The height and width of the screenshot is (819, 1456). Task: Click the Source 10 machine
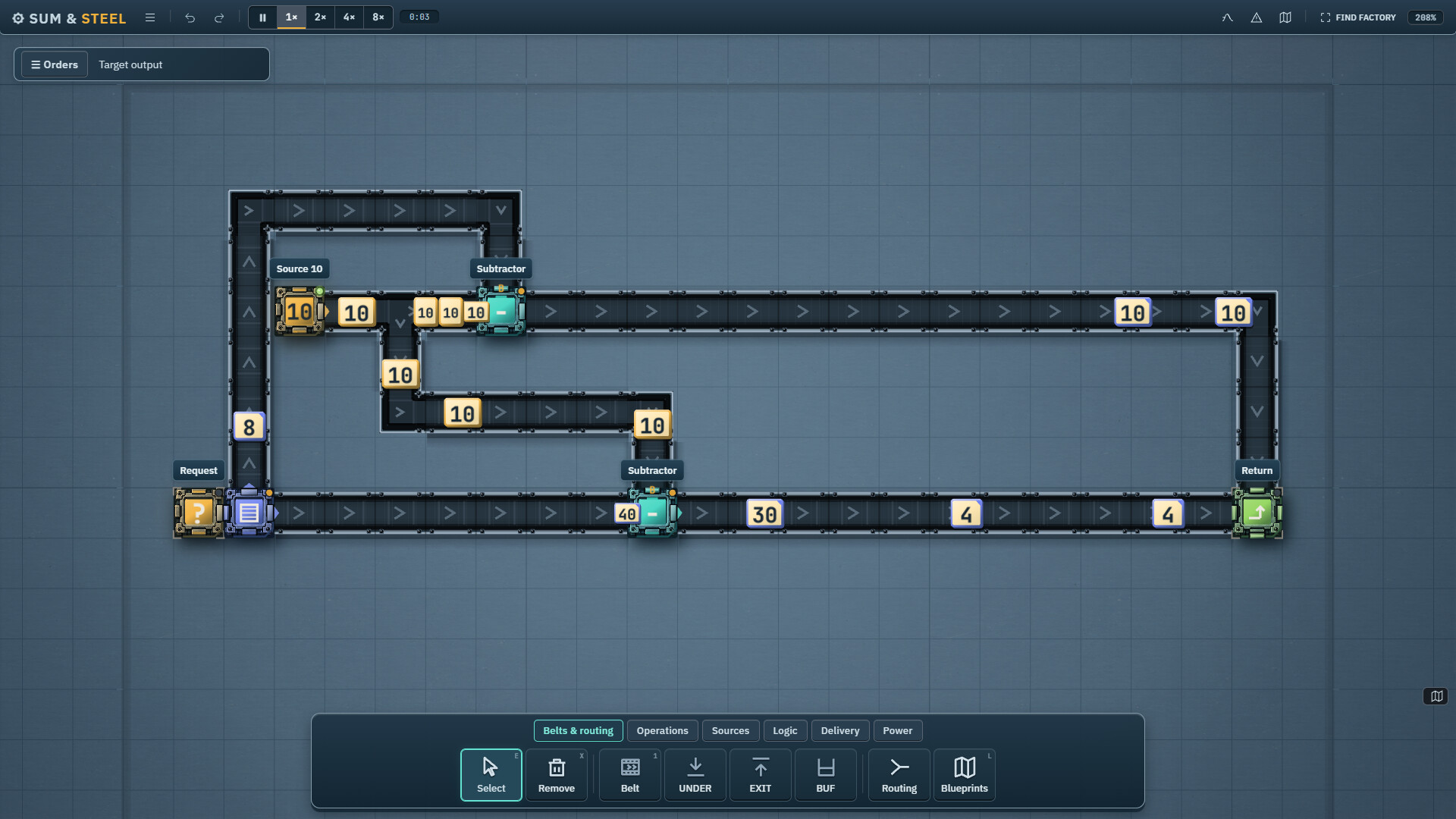pyautogui.click(x=300, y=311)
